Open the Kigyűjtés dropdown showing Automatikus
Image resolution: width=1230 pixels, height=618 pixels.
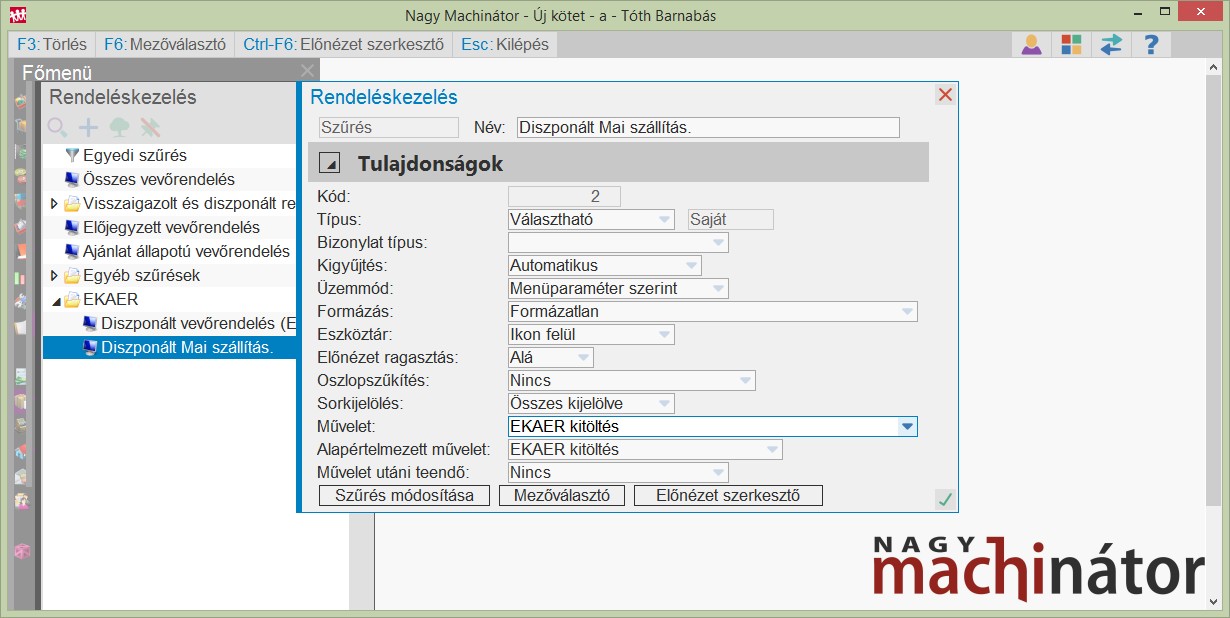(x=605, y=265)
